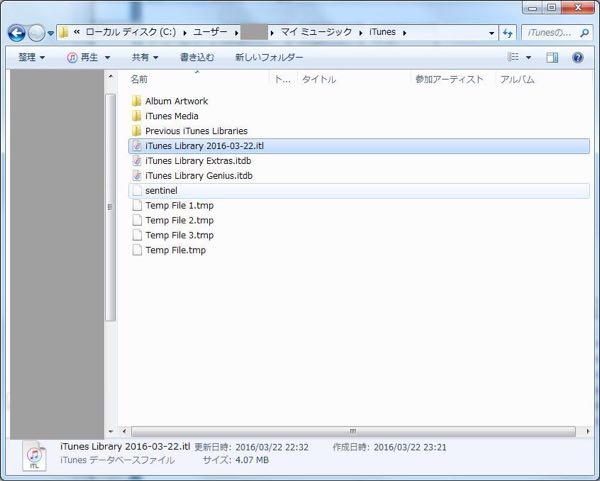Click the truncated ト... column header
600x481 pixels.
[x=283, y=79]
